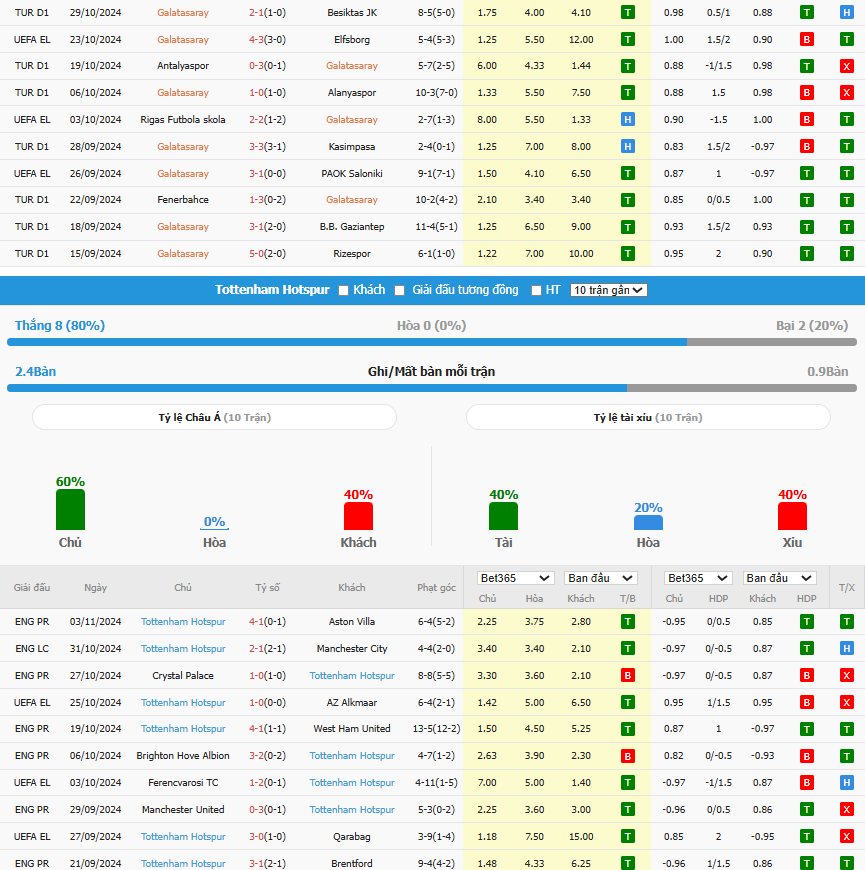Click green T handicap badge in Fenerbahce row
The width and height of the screenshot is (865, 870).
coord(807,200)
